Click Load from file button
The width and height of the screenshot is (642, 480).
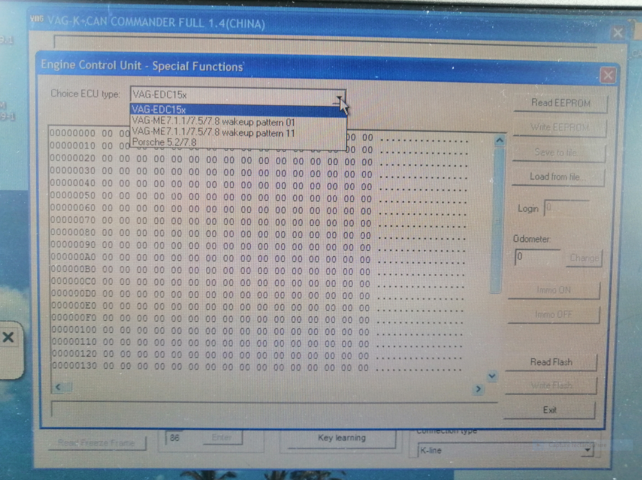point(558,177)
